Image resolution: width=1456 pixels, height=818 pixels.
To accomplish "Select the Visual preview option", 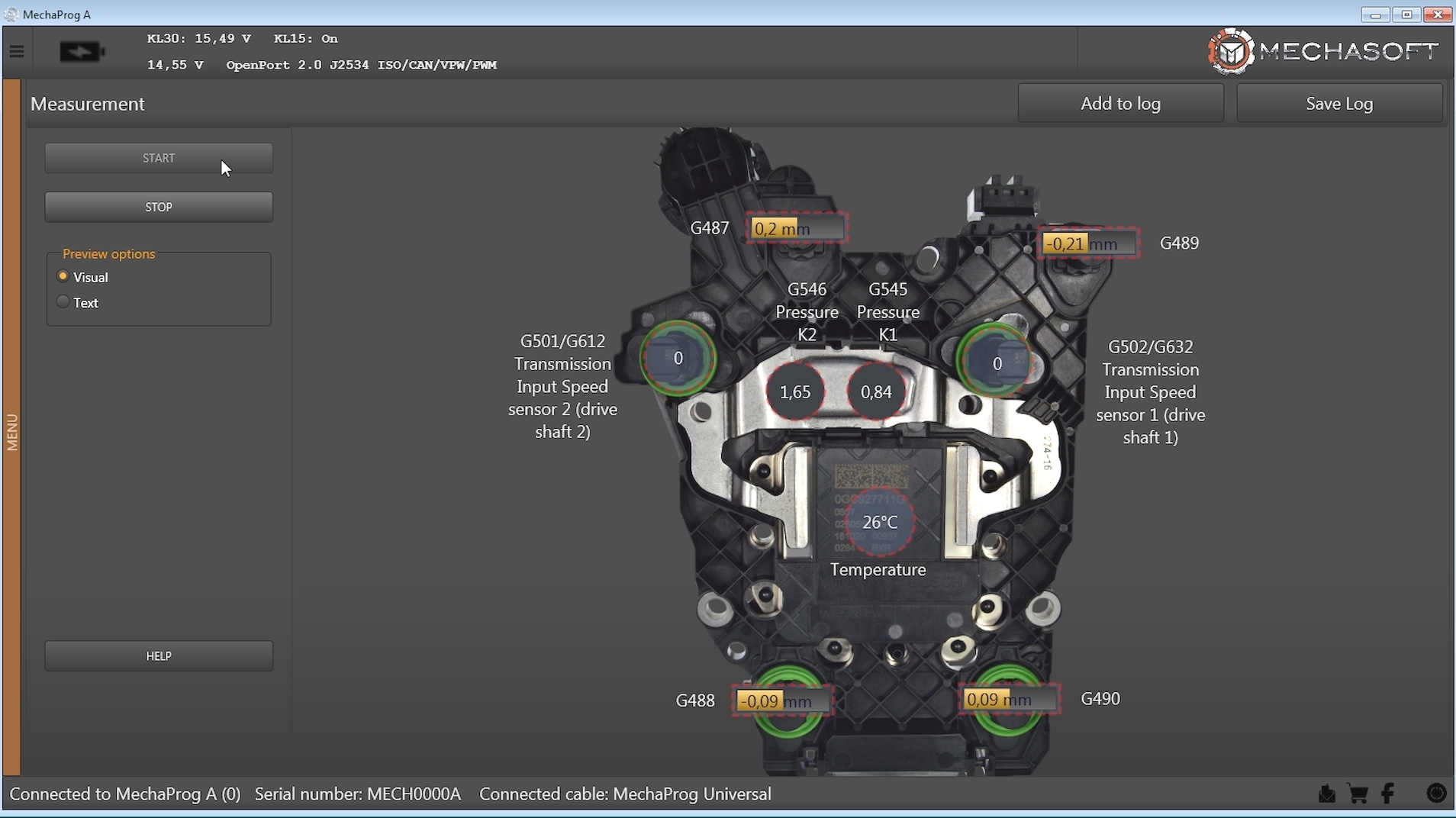I will (83, 277).
